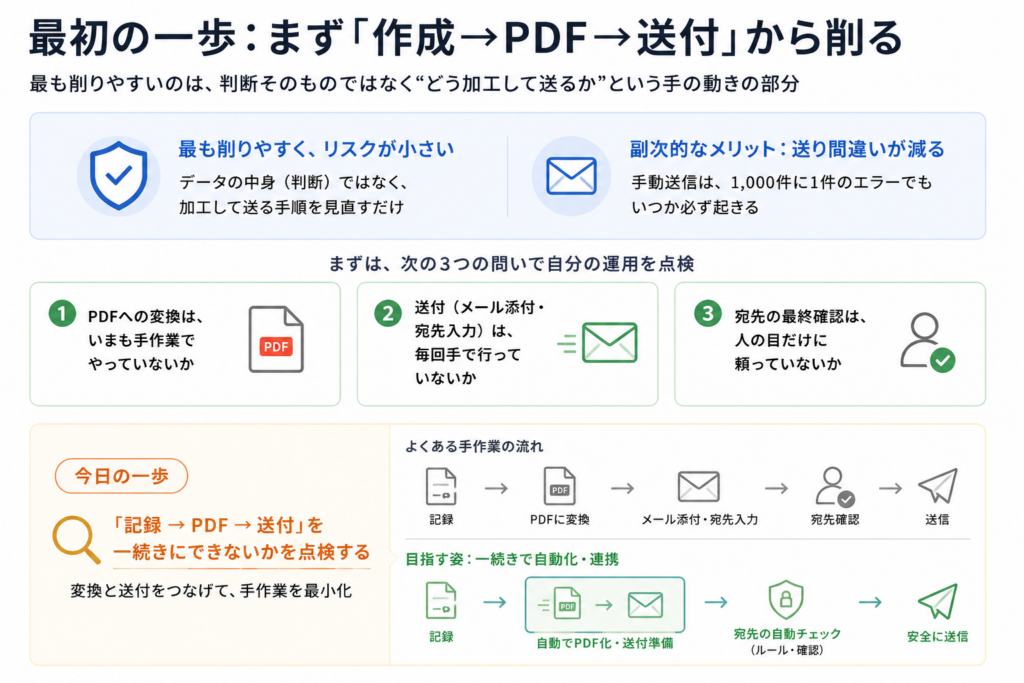Click the 副次的なメリット:送り間違いが減る heading
Screen dimensions: 1024x683
(x=788, y=149)
